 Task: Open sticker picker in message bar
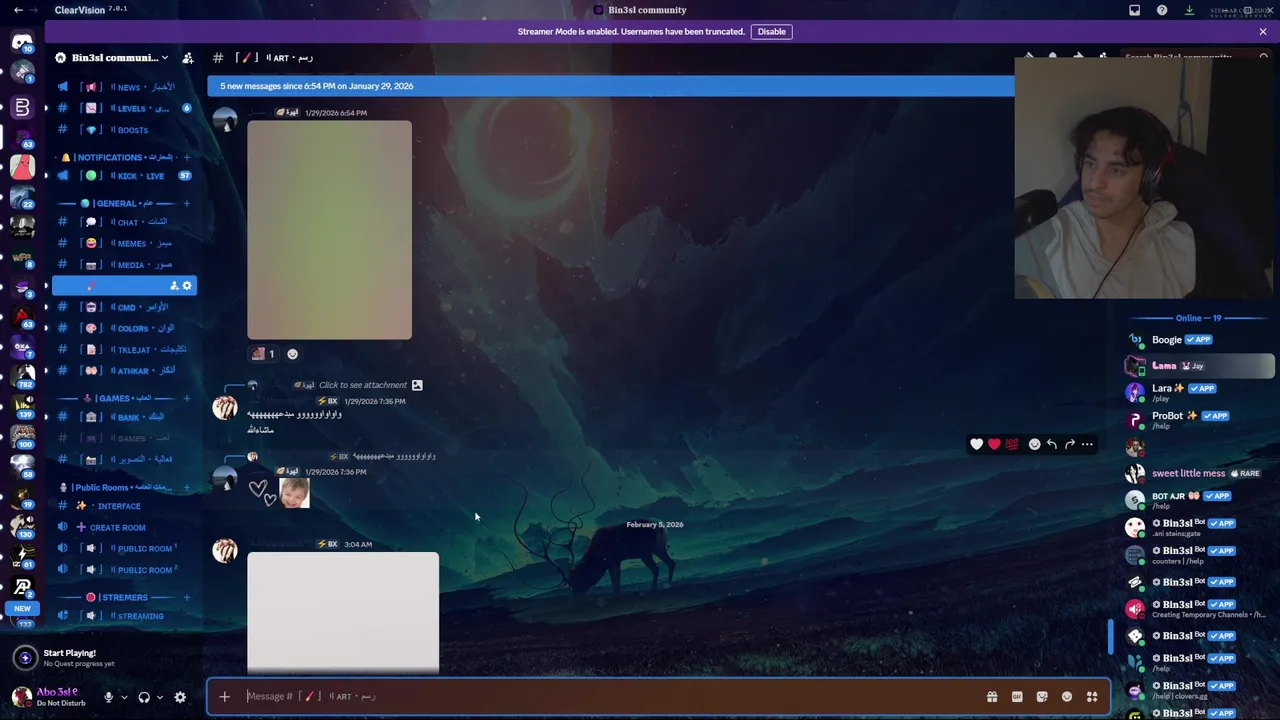pos(1042,697)
